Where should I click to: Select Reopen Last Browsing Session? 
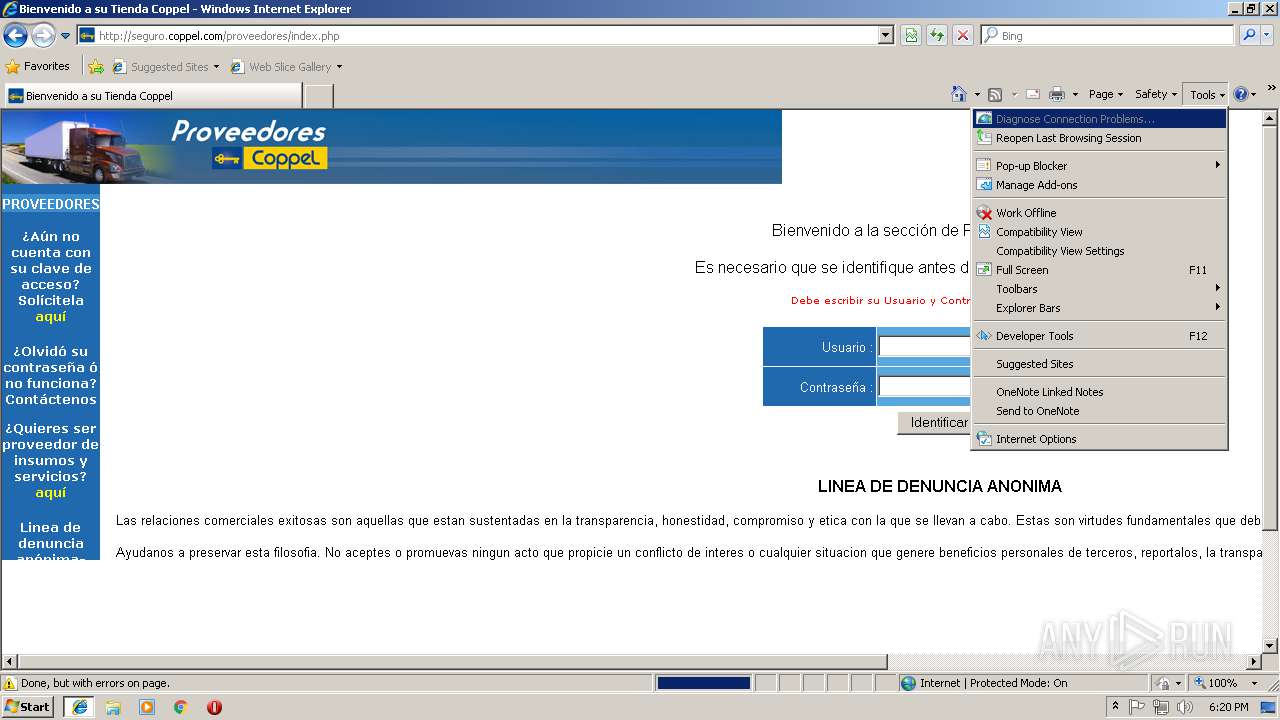tap(1099, 138)
